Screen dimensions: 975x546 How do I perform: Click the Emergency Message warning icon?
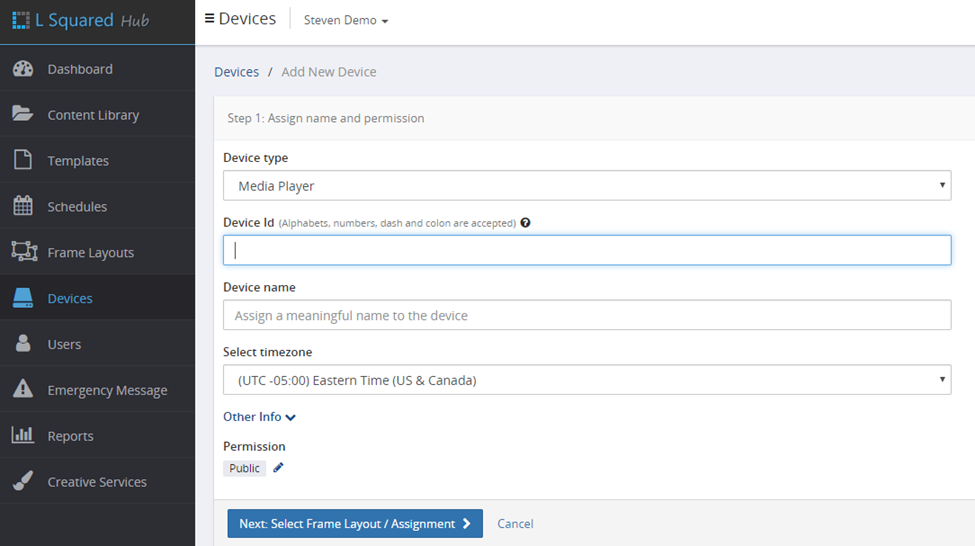point(22,390)
